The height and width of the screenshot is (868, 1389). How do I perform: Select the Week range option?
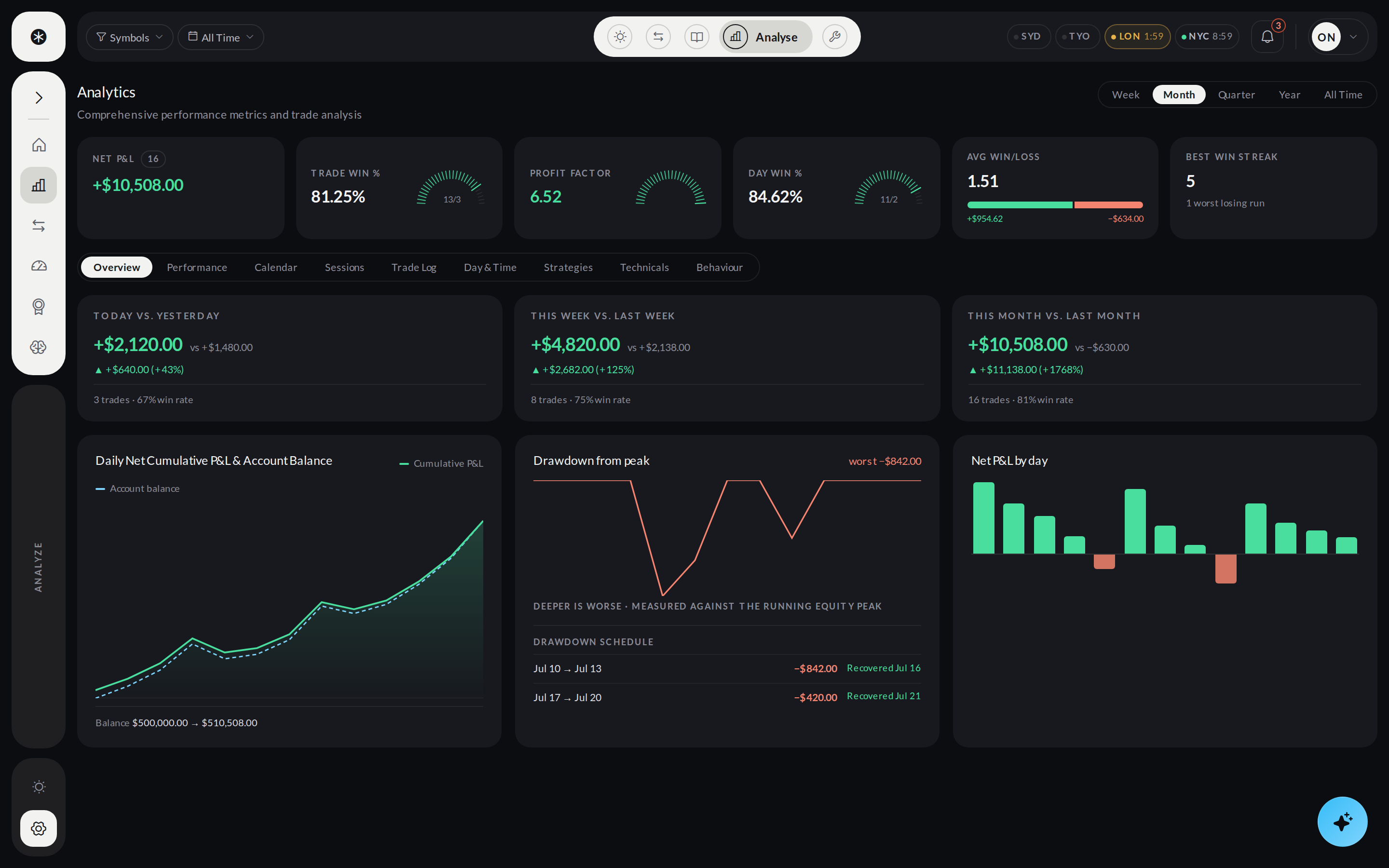pos(1126,95)
